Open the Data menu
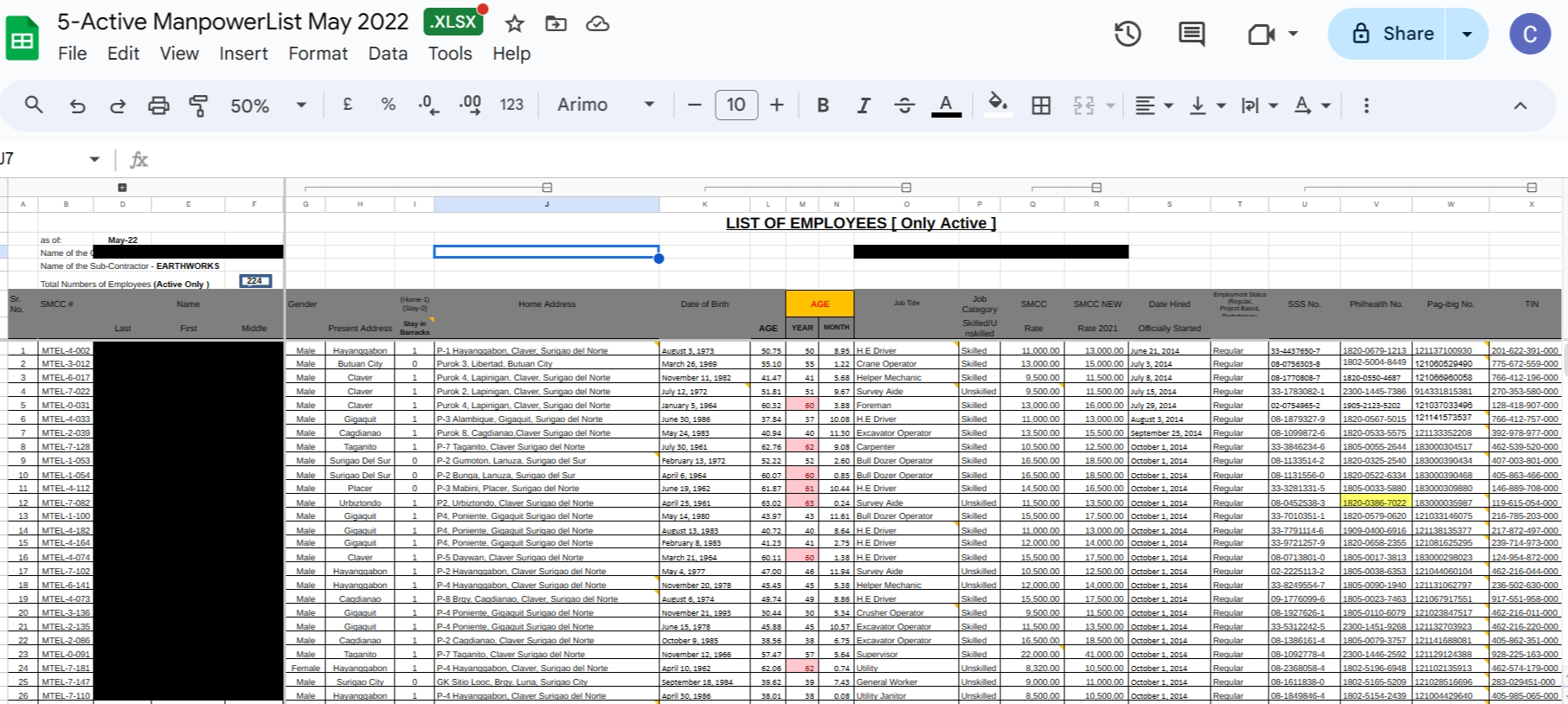This screenshot has width=1568, height=704. pyautogui.click(x=388, y=54)
